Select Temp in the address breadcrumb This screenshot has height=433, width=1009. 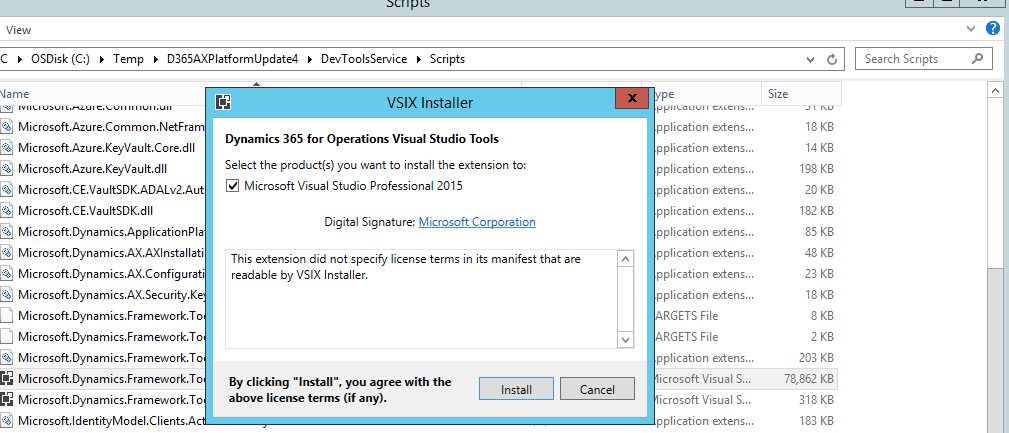point(129,59)
